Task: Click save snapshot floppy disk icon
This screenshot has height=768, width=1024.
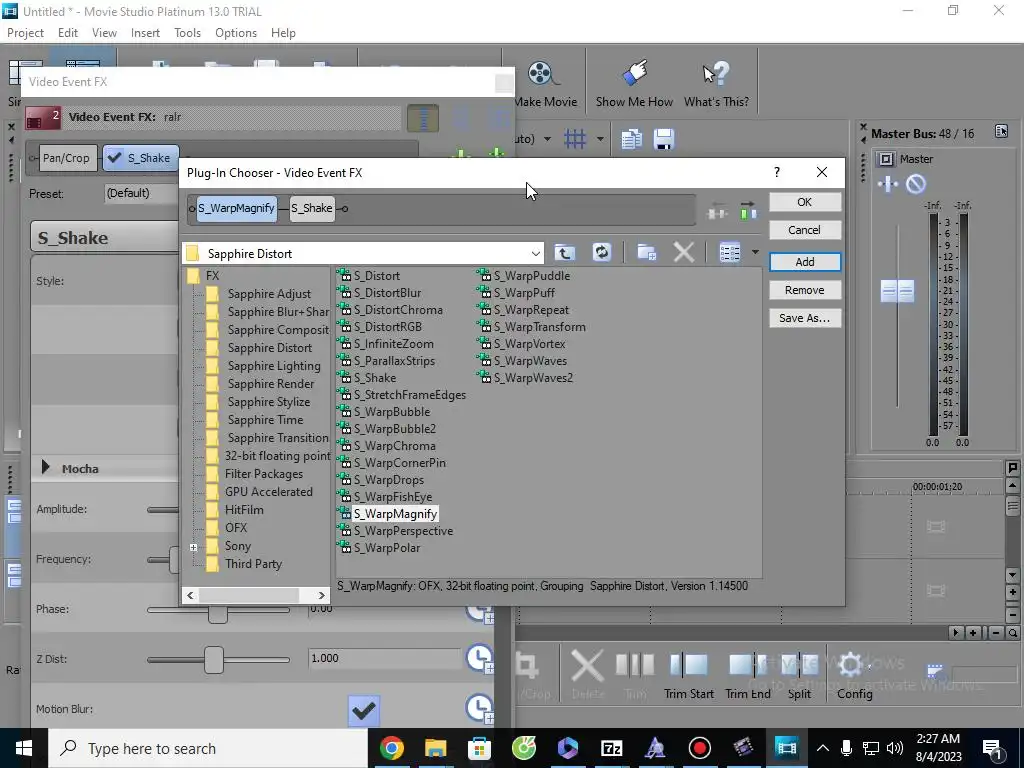Action: point(664,139)
